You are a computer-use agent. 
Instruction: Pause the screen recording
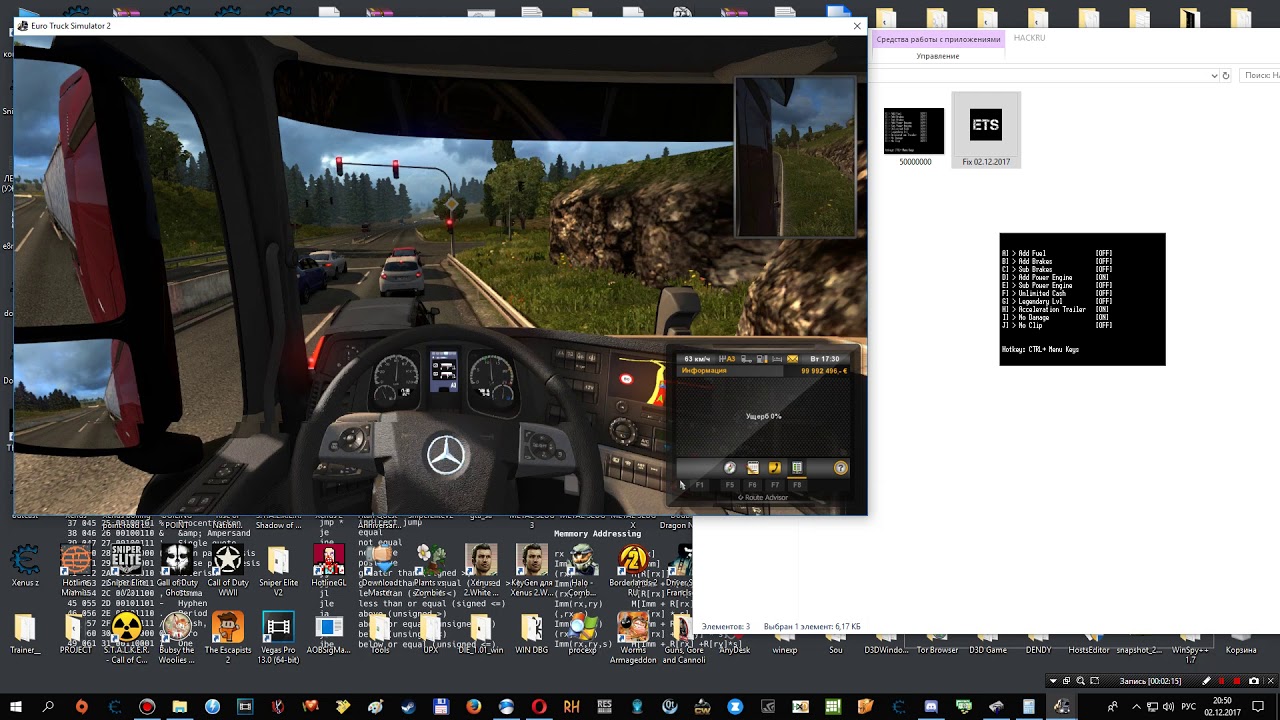(x=1221, y=681)
